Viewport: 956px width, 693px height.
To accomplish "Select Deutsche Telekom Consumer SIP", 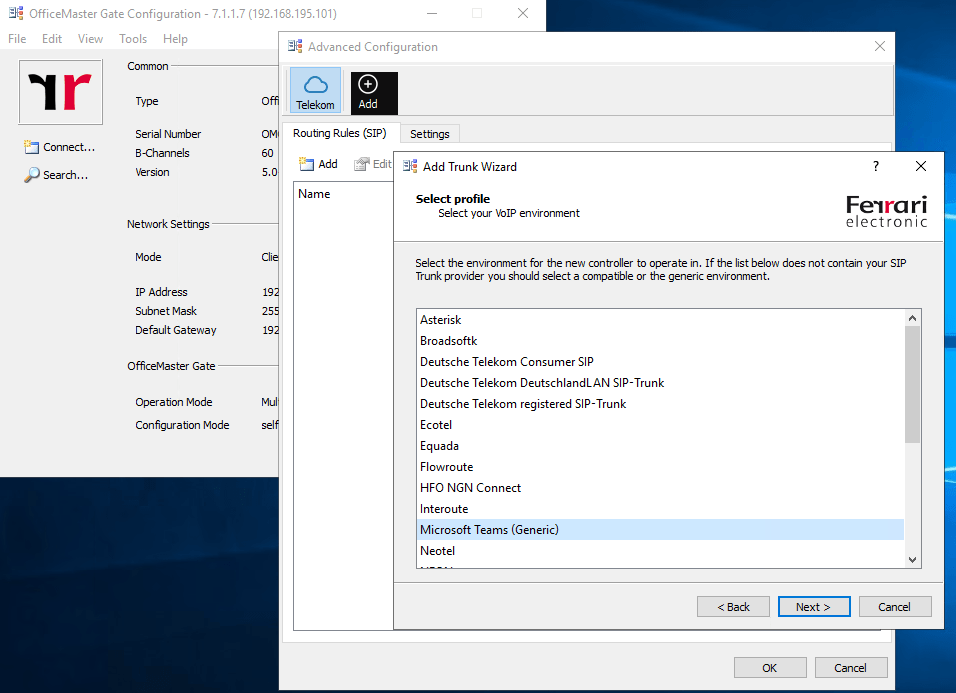I will coord(661,361).
